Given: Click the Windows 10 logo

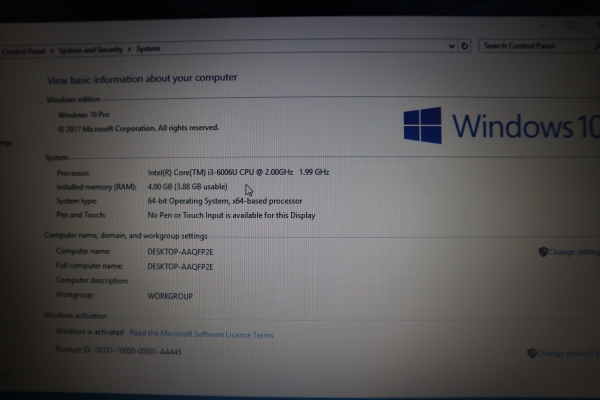Looking at the screenshot, I should pyautogui.click(x=501, y=126).
